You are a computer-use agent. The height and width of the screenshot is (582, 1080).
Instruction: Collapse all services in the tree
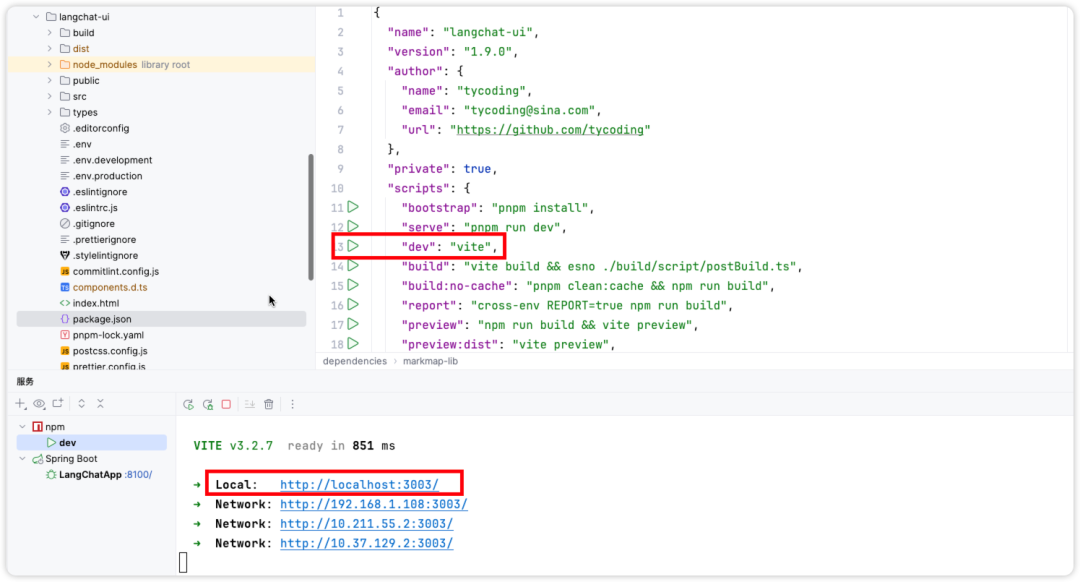(101, 404)
